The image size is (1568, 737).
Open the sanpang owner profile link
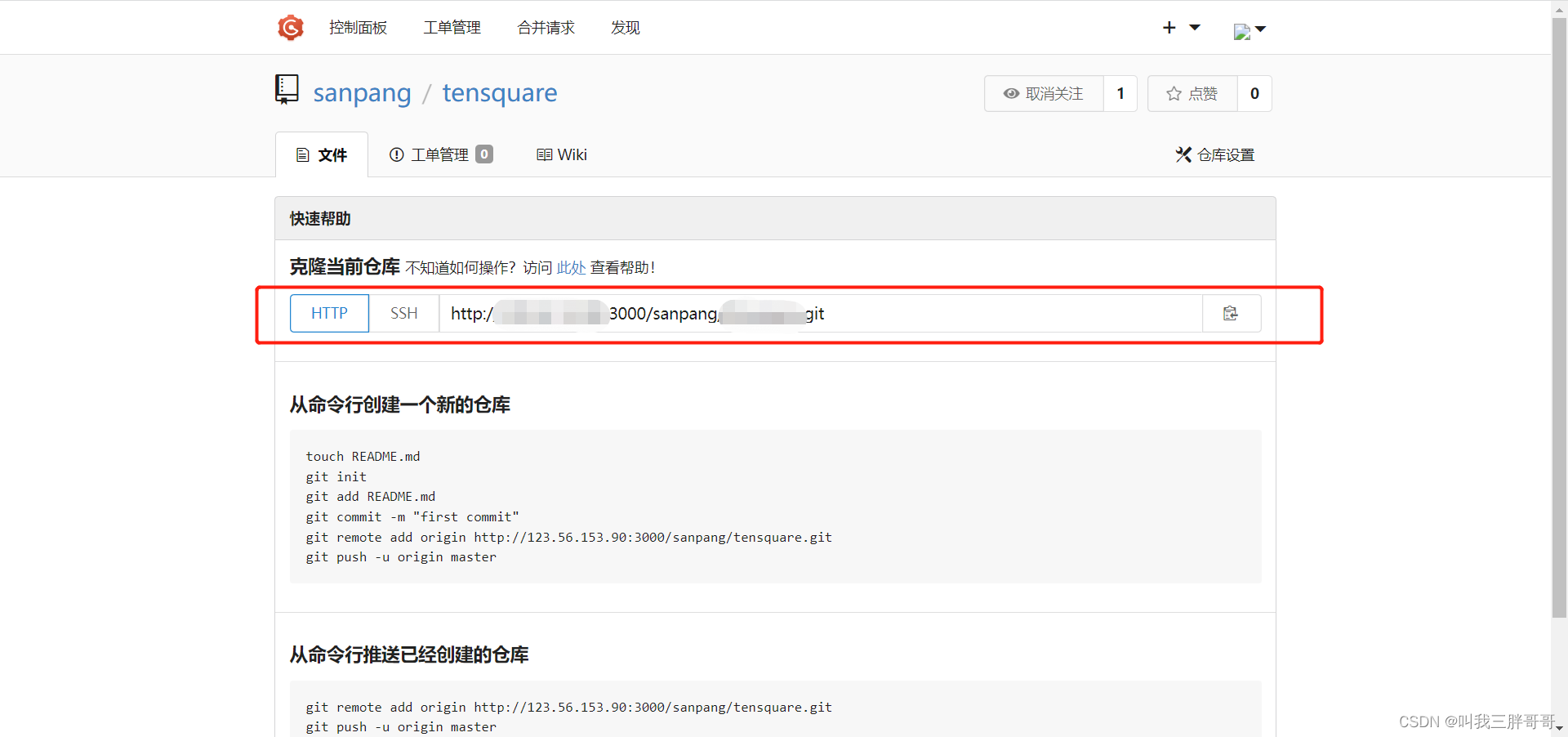(362, 93)
